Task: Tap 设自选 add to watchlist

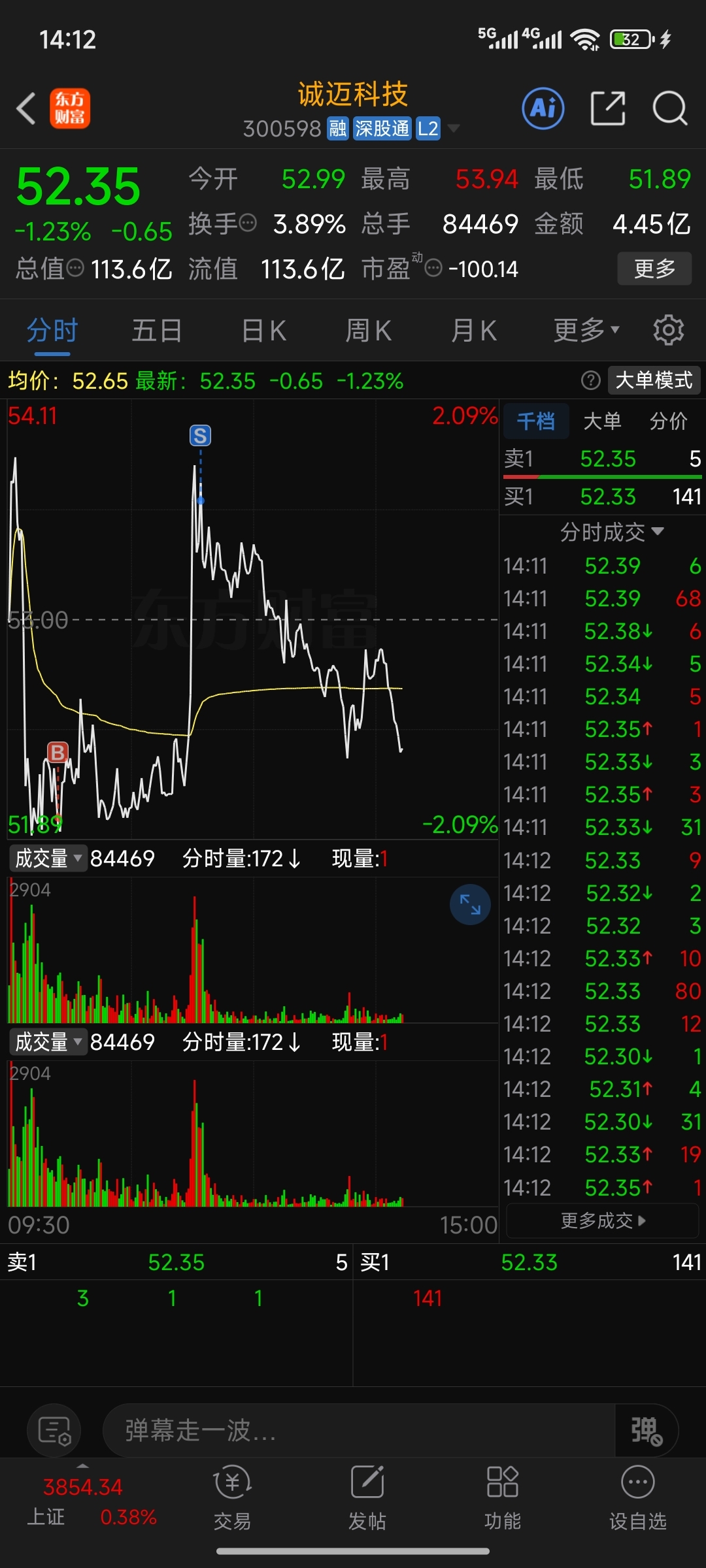Action: 638,1499
